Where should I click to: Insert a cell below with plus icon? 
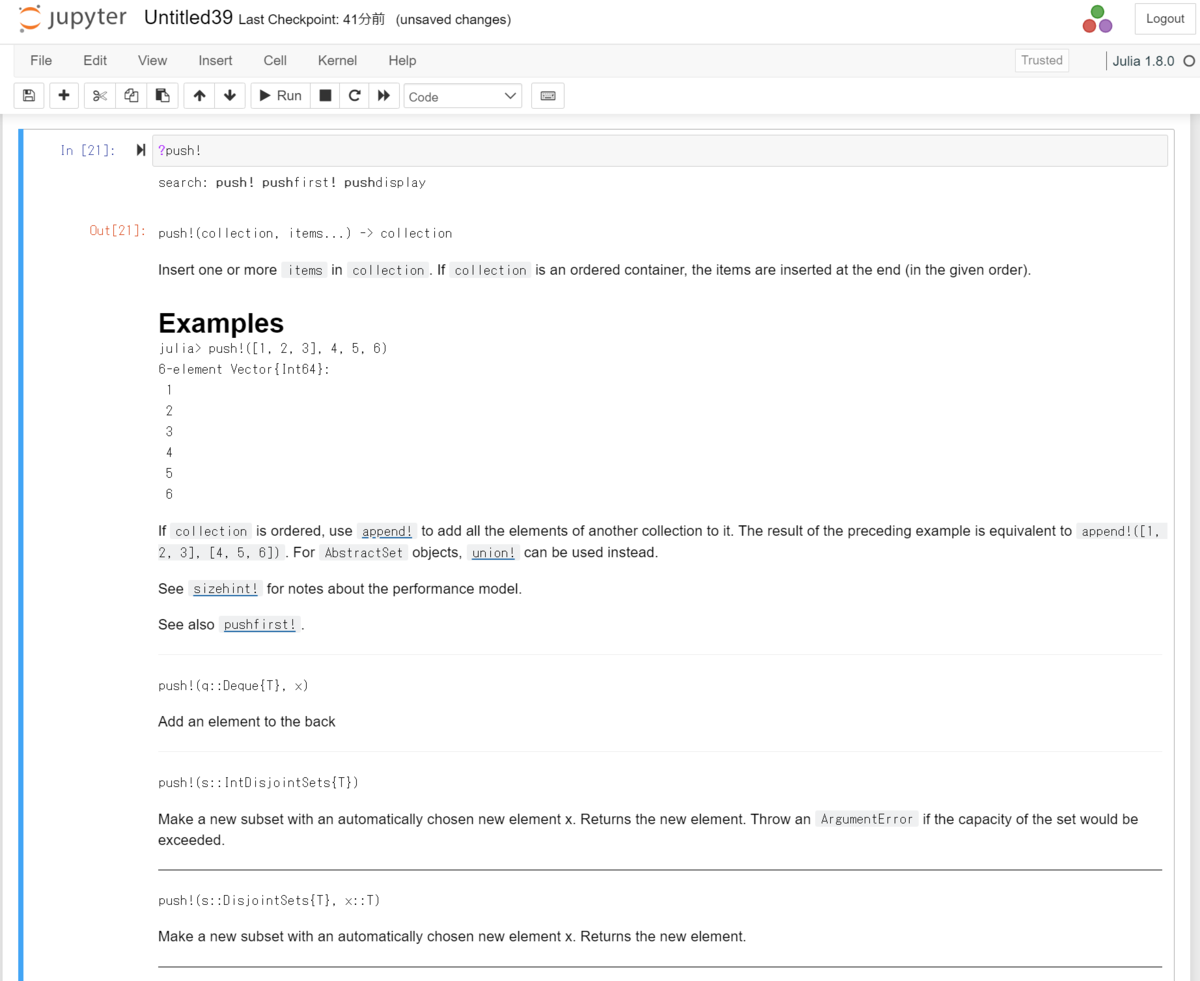click(64, 96)
